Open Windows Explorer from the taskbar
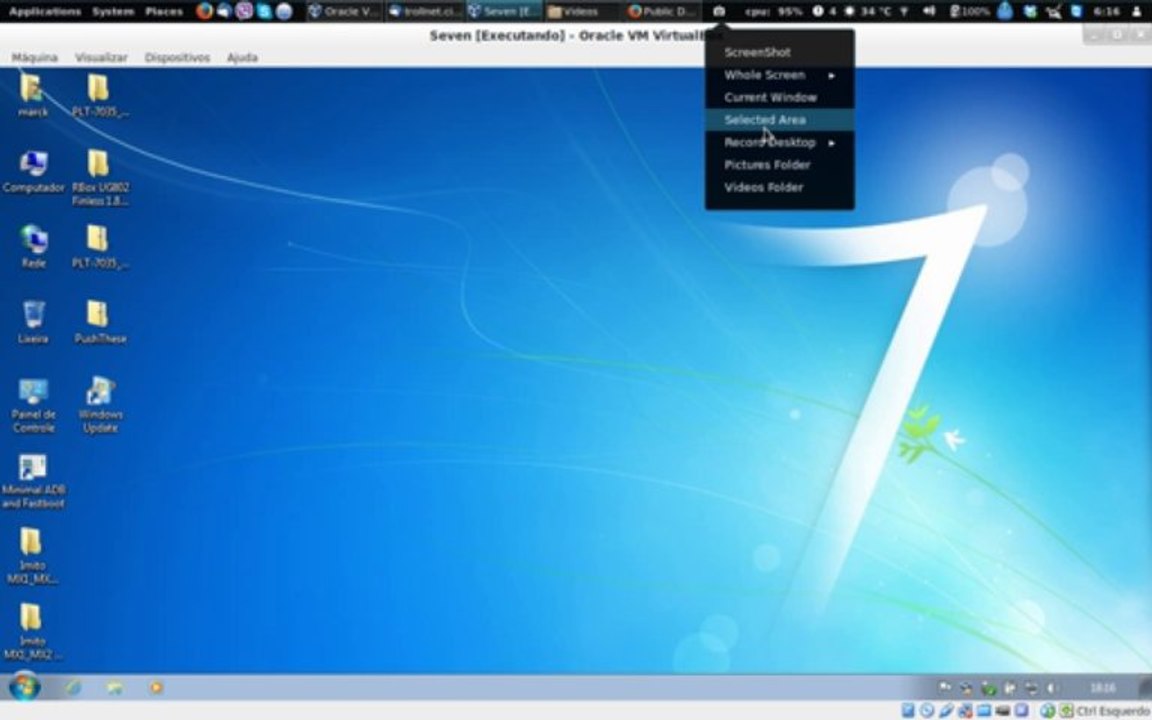The height and width of the screenshot is (720, 1152). [115, 688]
